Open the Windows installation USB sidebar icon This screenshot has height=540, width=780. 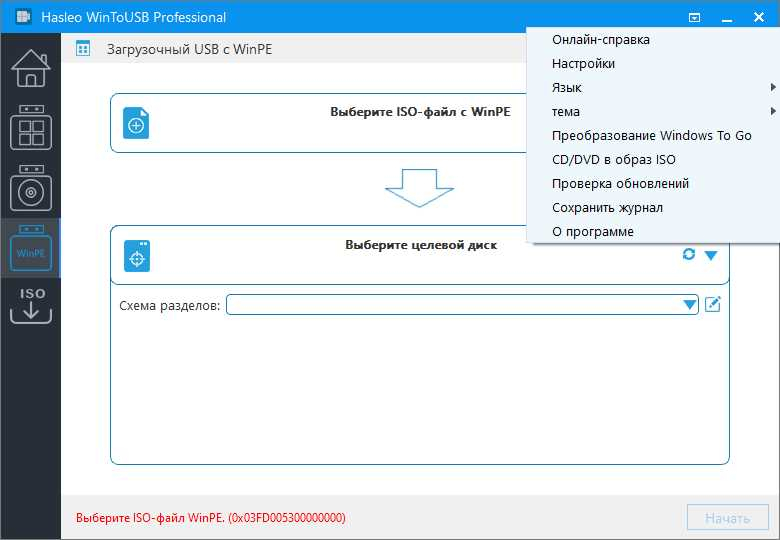pyautogui.click(x=31, y=188)
